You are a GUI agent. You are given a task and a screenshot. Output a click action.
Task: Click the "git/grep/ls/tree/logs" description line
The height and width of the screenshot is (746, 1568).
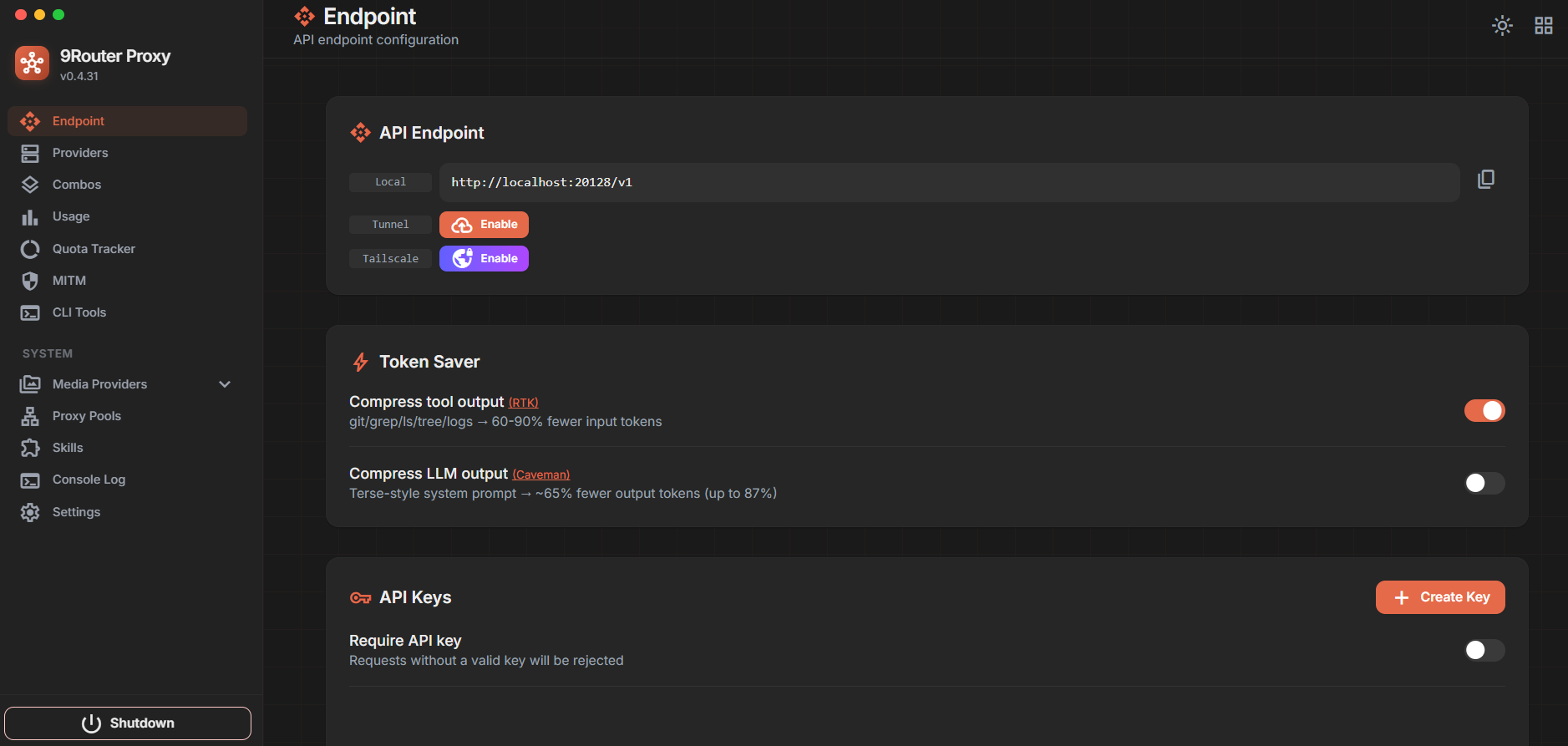pos(505,422)
